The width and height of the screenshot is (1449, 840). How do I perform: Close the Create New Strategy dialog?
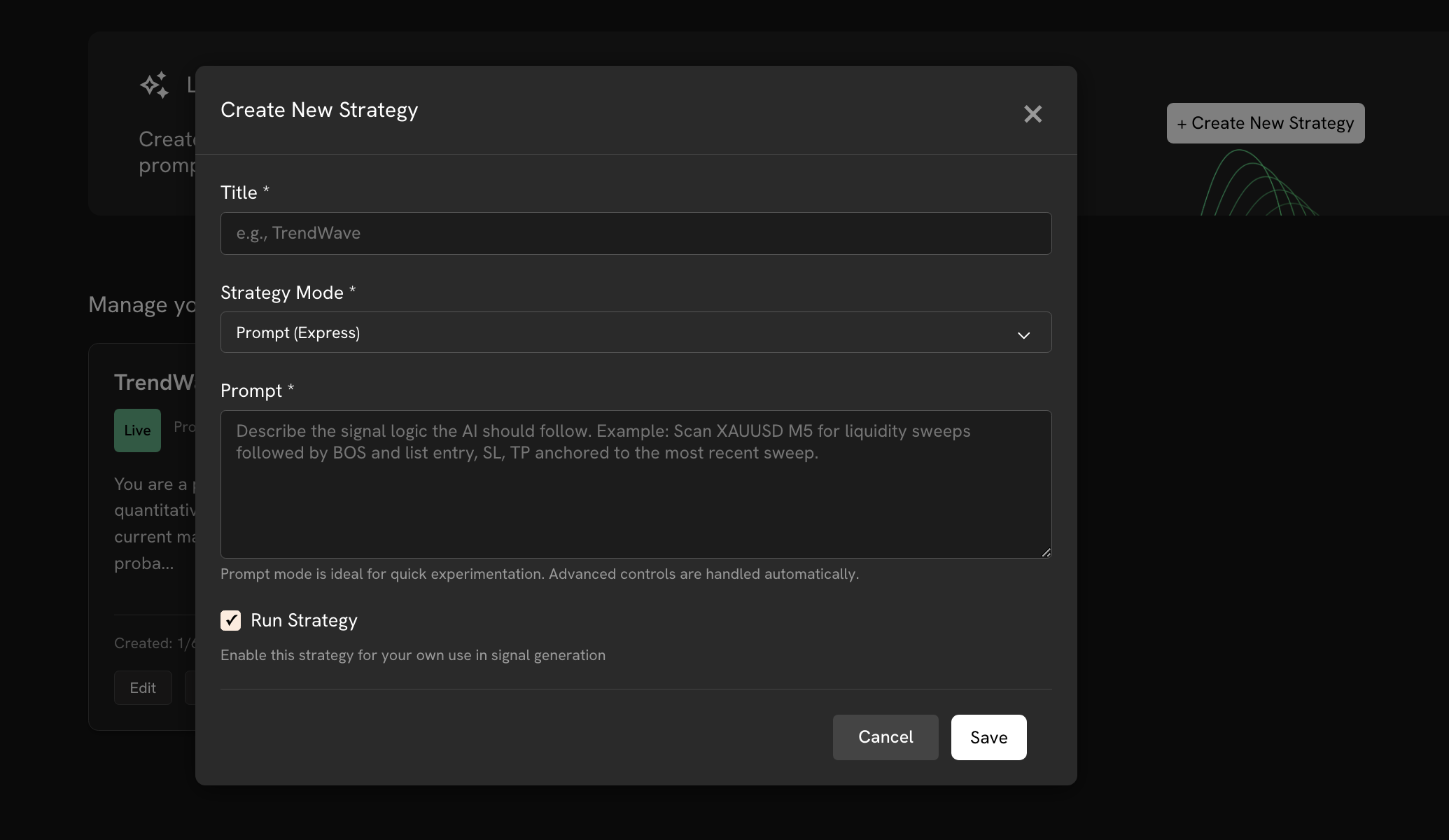pyautogui.click(x=1032, y=114)
